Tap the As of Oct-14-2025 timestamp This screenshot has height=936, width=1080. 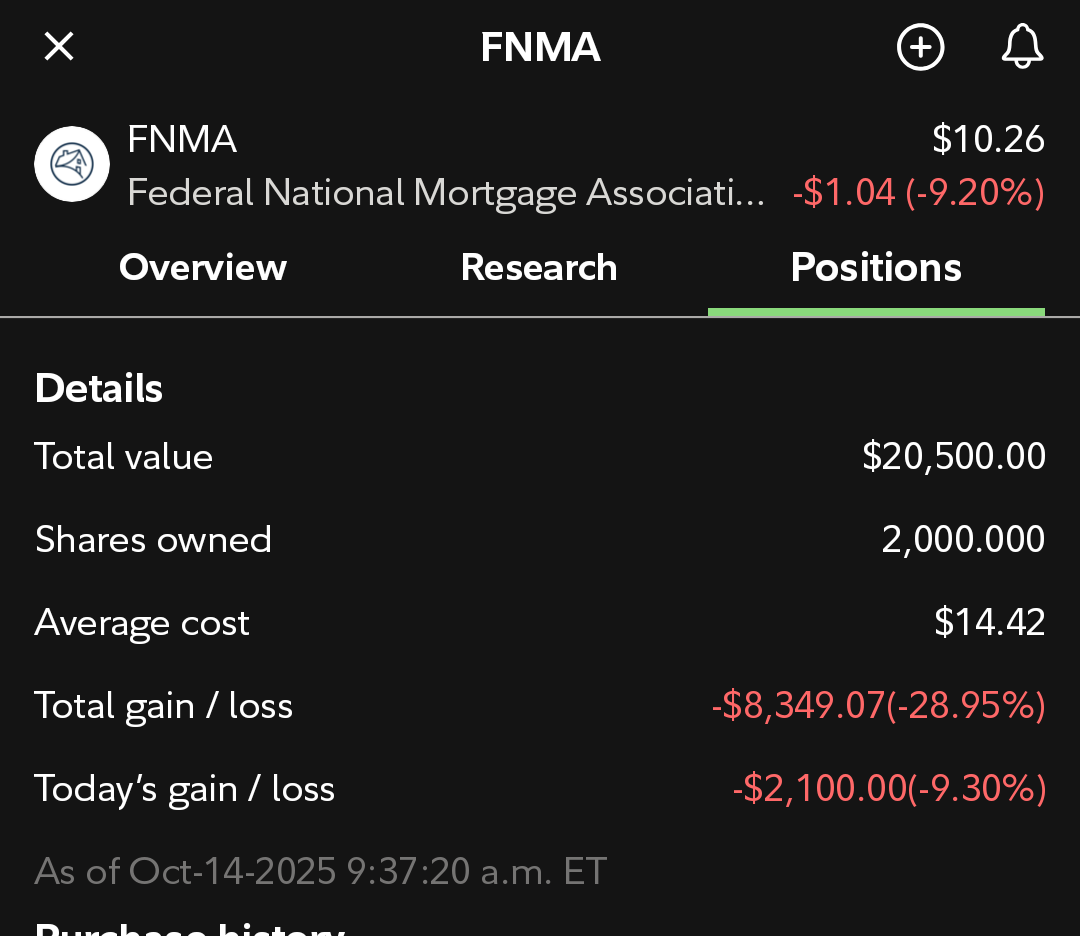pyautogui.click(x=321, y=871)
